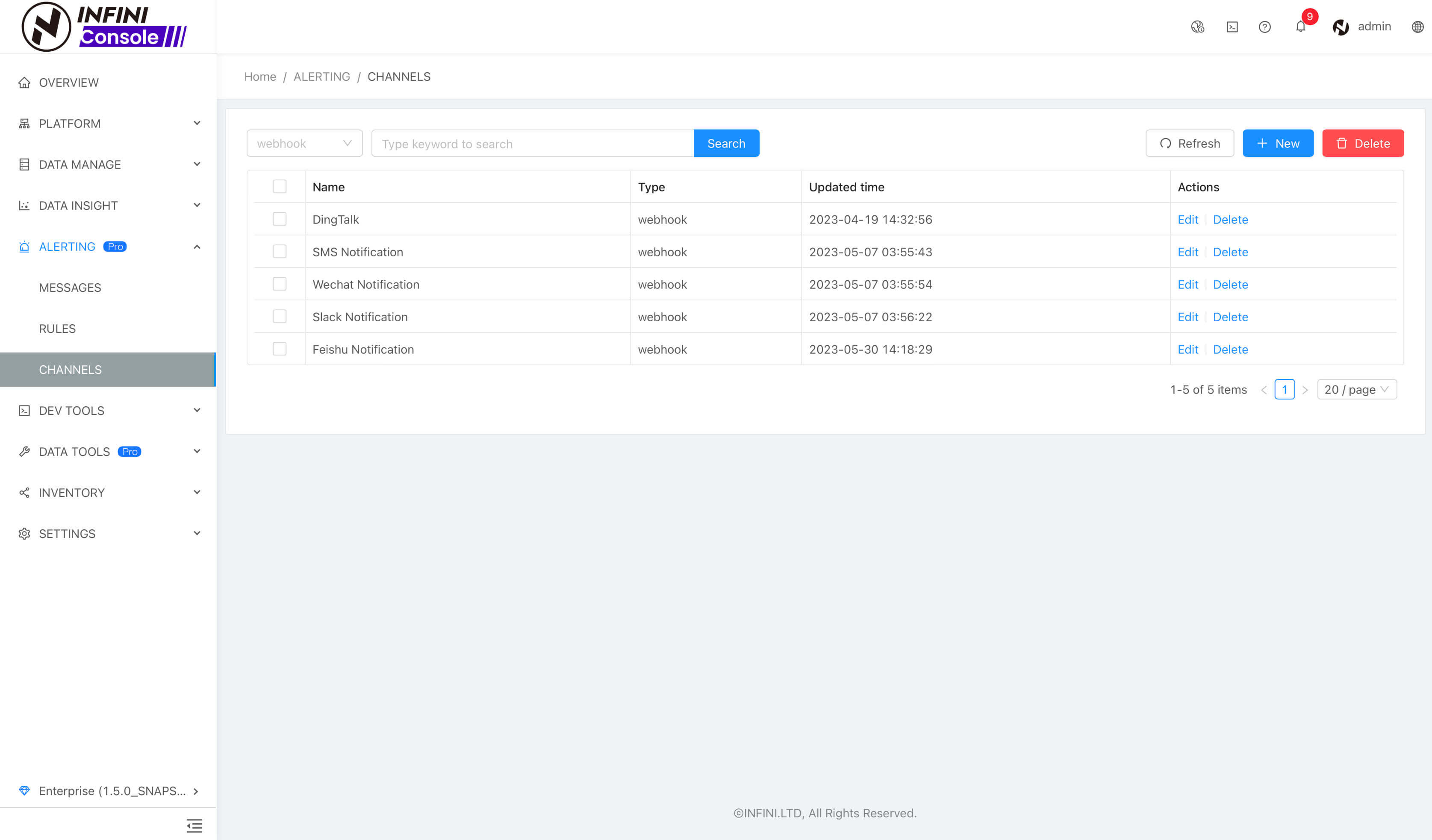Click the ALERTING Pro sidebar icon
This screenshot has height=840, width=1432.
tap(24, 246)
